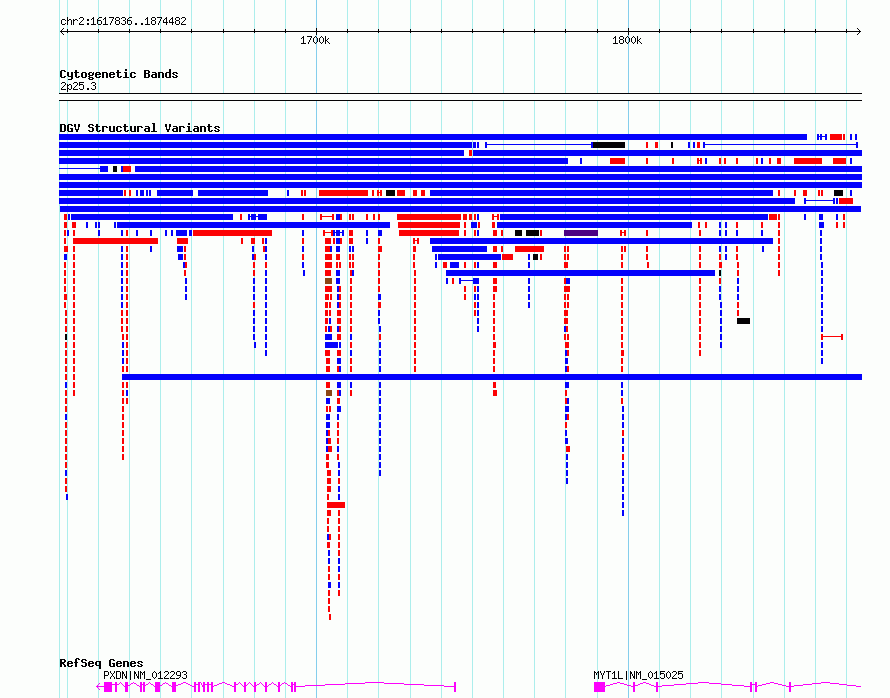This screenshot has height=698, width=890.
Task: Select the purple structural variant bar
Action: click(581, 233)
